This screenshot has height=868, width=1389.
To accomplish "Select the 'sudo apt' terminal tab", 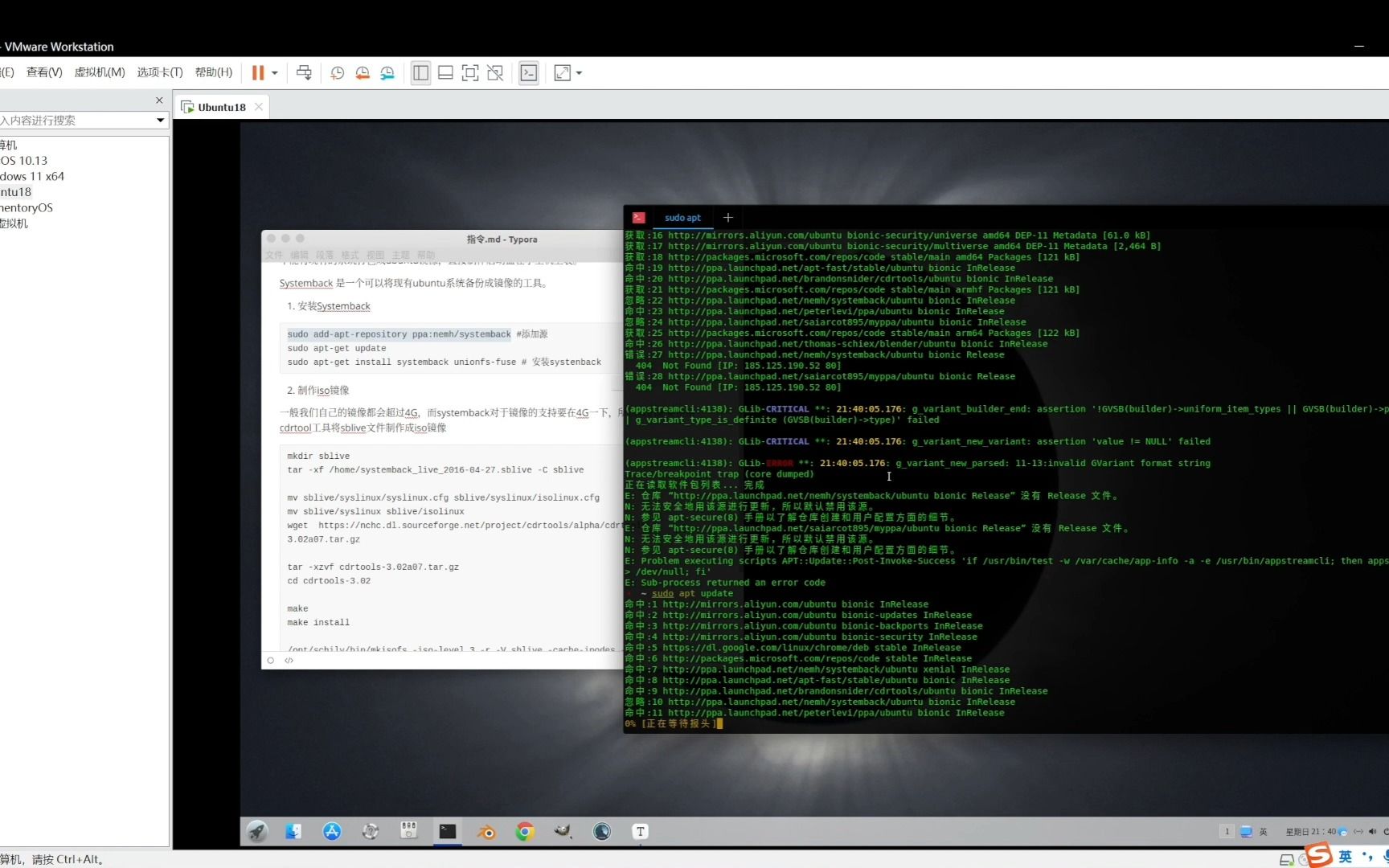I will click(682, 218).
